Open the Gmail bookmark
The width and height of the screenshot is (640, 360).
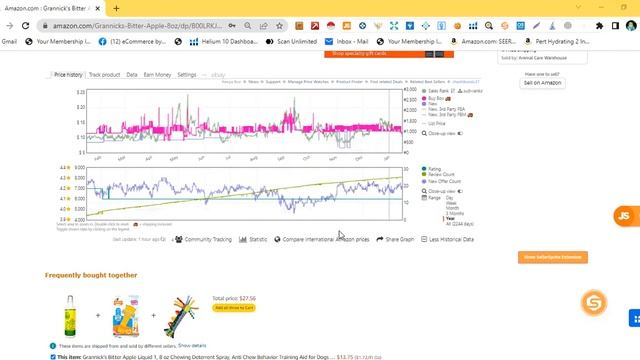[x=9, y=42]
